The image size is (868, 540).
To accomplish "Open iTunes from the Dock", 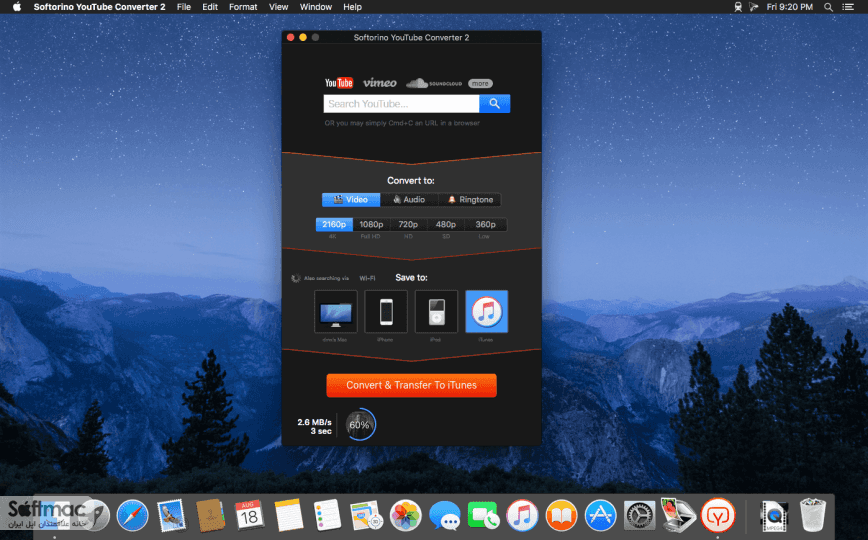I will [522, 516].
